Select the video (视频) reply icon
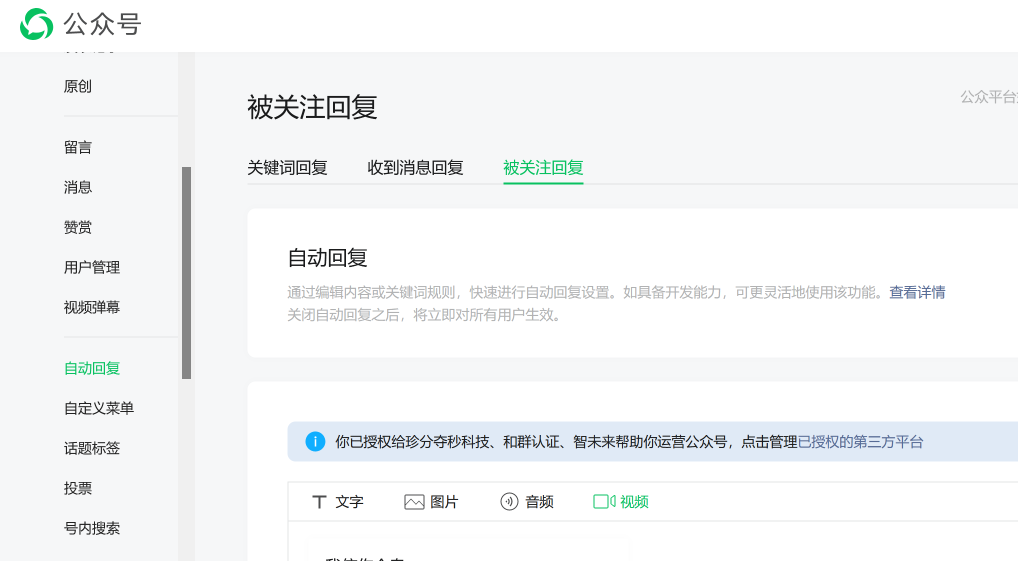1018x561 pixels. (604, 502)
